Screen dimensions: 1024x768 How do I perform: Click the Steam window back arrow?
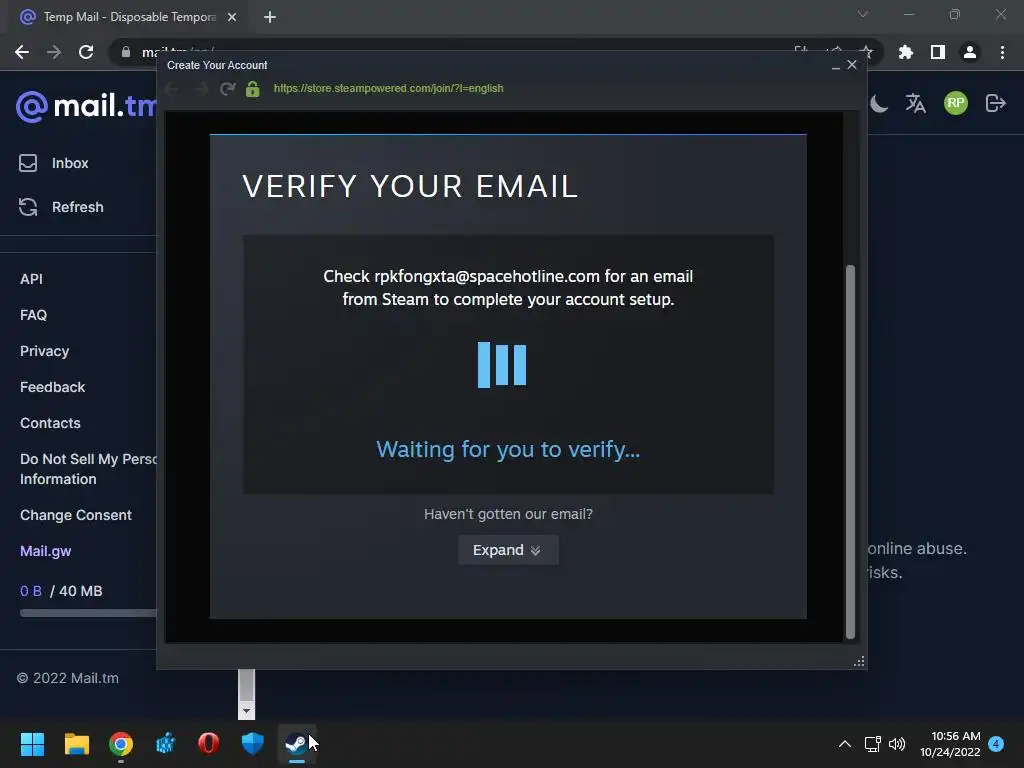pyautogui.click(x=172, y=88)
